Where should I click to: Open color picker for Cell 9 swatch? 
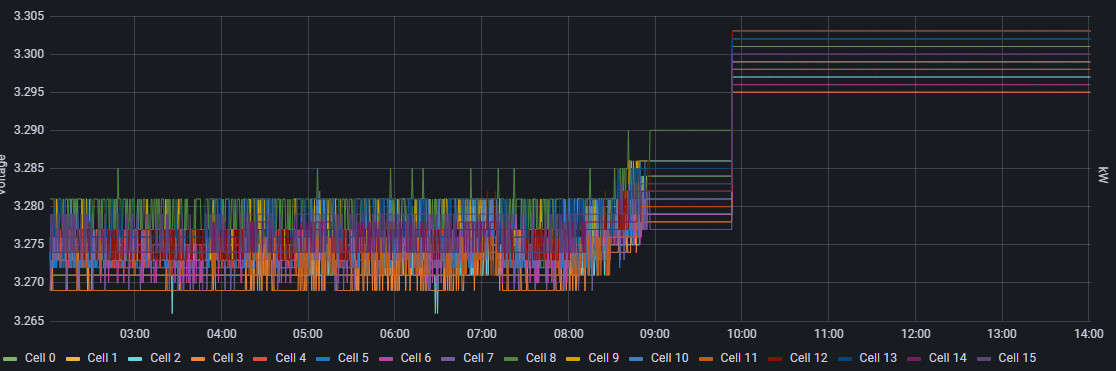[574, 358]
